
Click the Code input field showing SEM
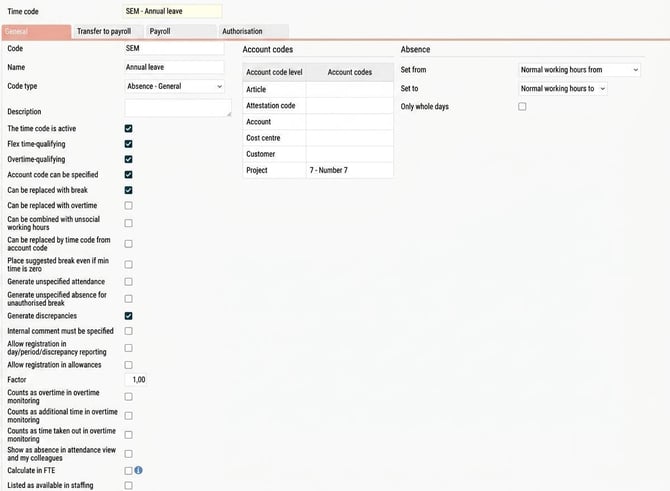(174, 48)
